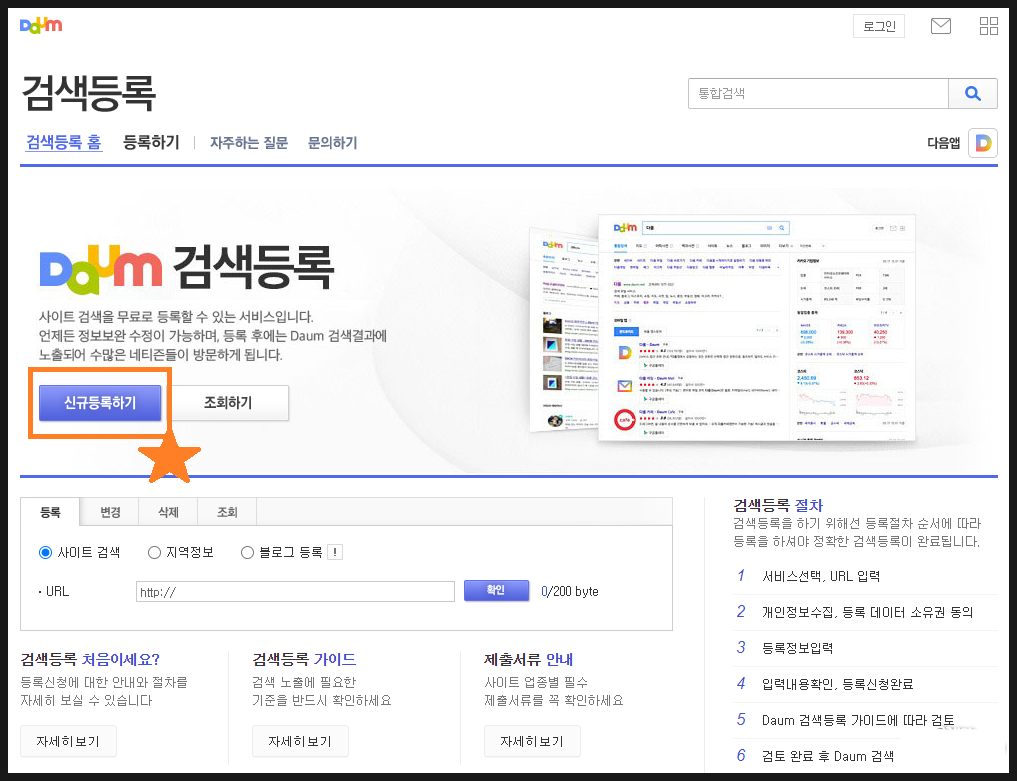Switch to the 삭제 tab
Viewport: 1017px width, 781px height.
(168, 512)
